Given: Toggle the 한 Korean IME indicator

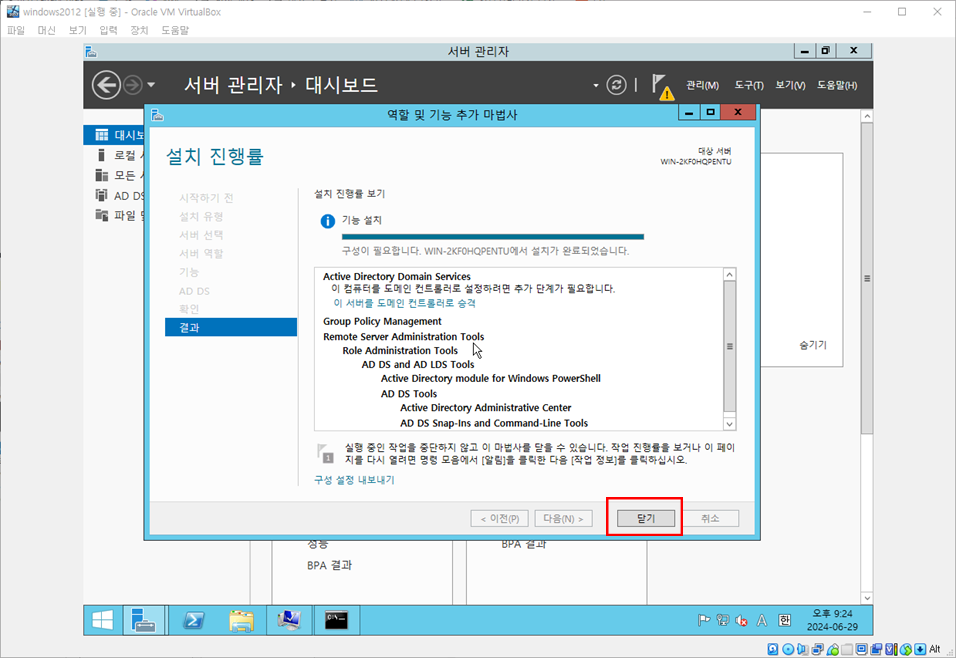Looking at the screenshot, I should click(784, 620).
